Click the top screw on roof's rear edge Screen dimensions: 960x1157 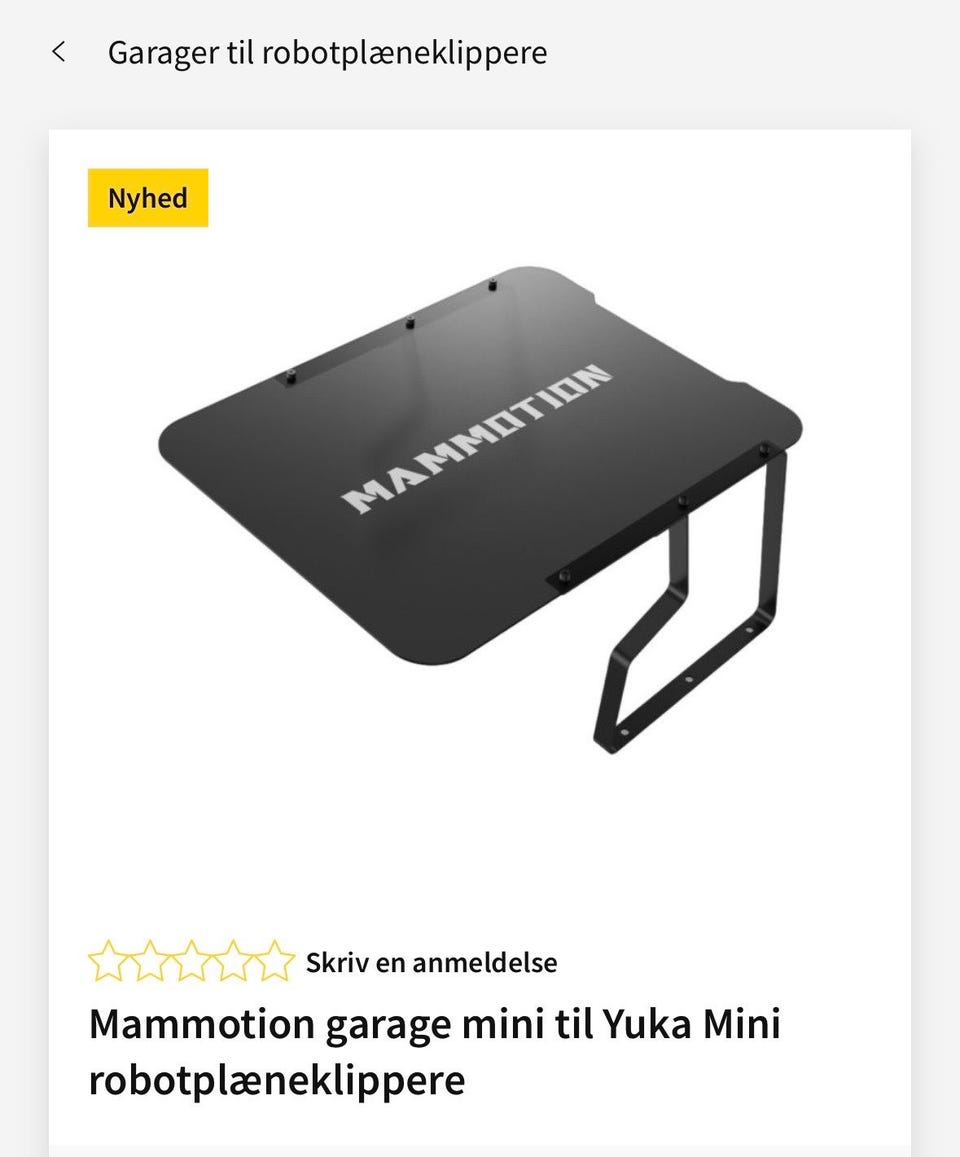click(492, 284)
